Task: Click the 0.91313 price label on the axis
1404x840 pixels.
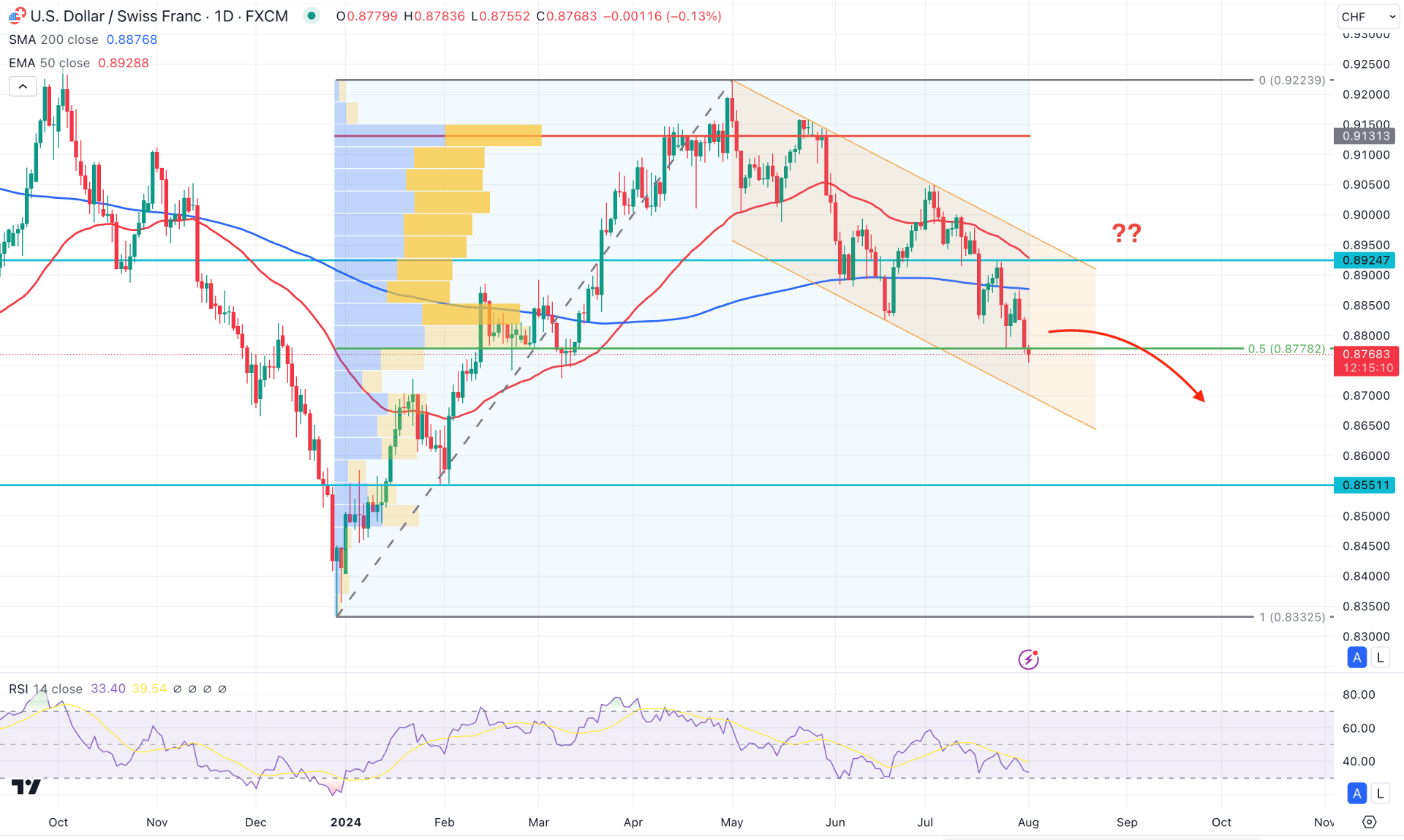Action: pyautogui.click(x=1365, y=136)
